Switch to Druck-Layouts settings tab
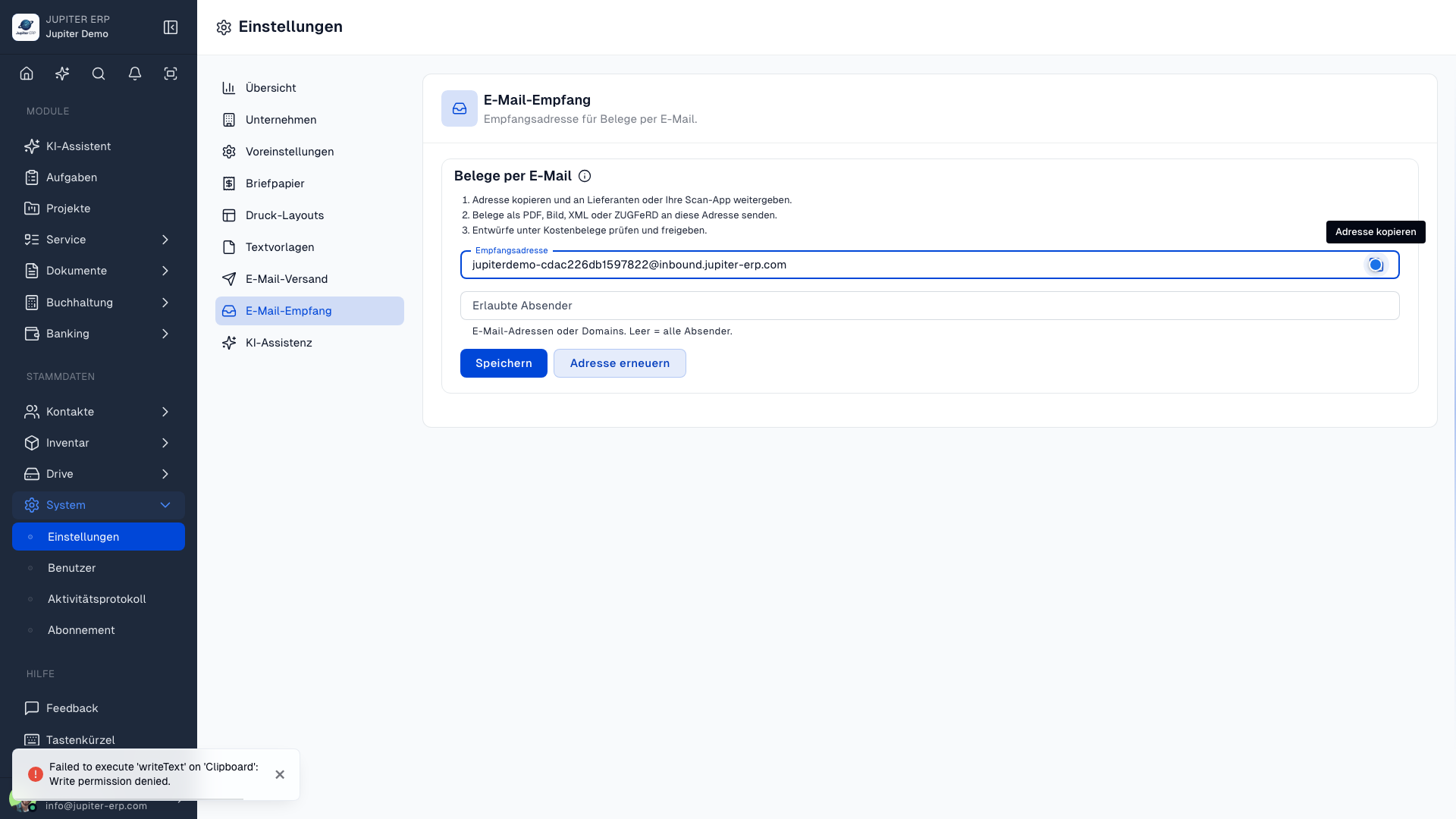This screenshot has width=1456, height=819. click(309, 215)
